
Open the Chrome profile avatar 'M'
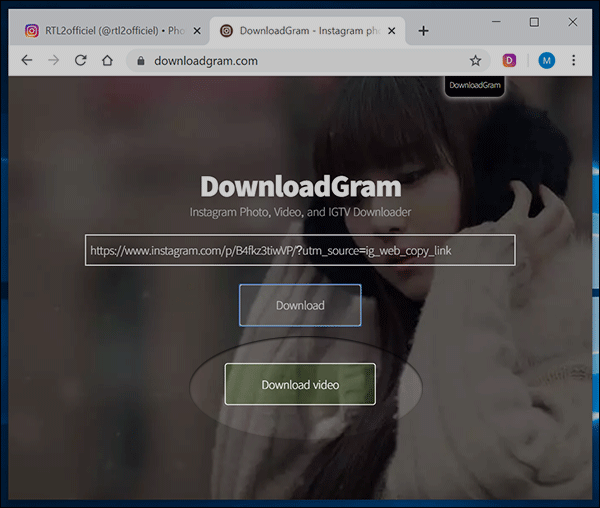pos(546,61)
